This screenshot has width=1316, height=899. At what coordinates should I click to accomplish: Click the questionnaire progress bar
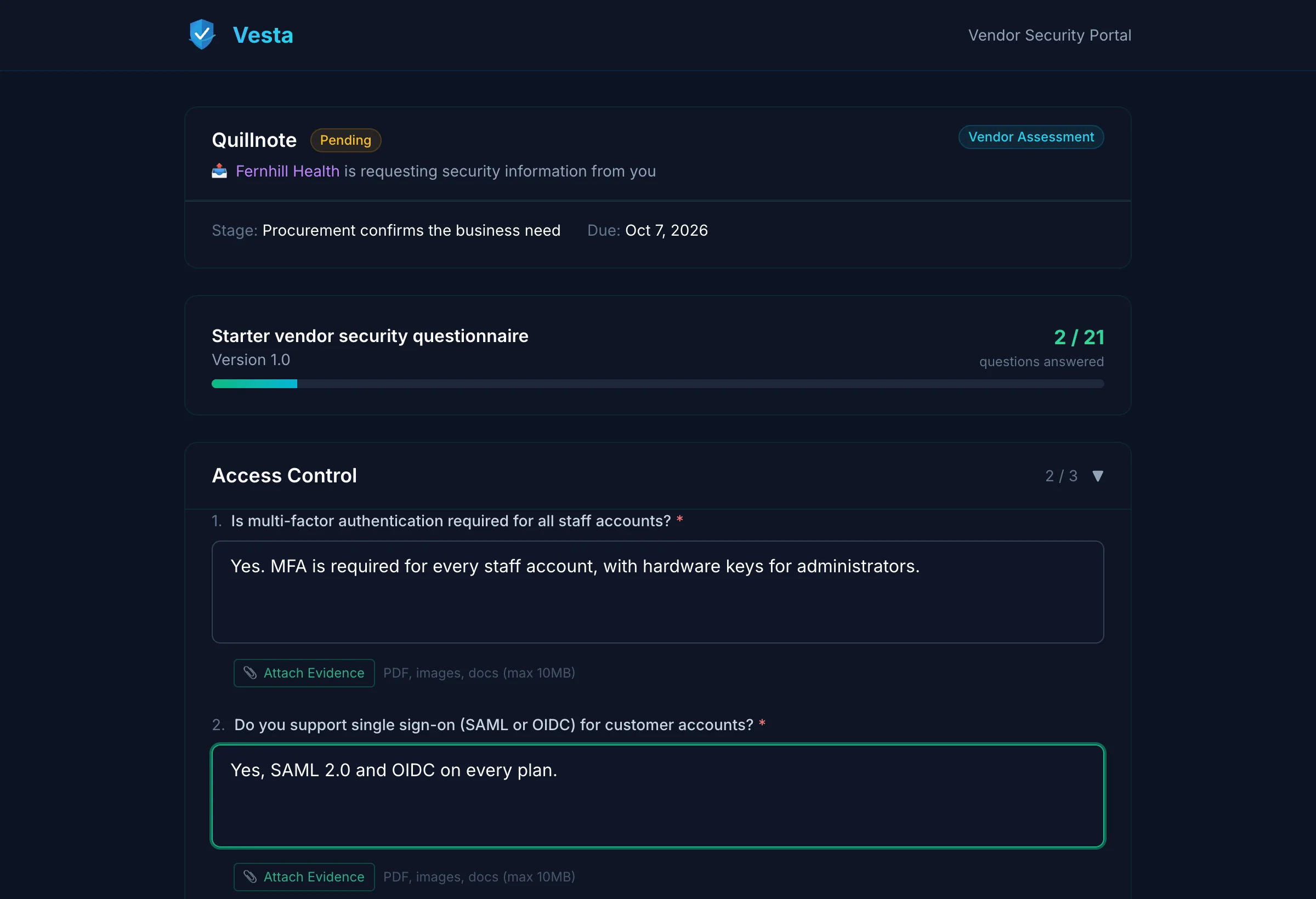(x=657, y=384)
